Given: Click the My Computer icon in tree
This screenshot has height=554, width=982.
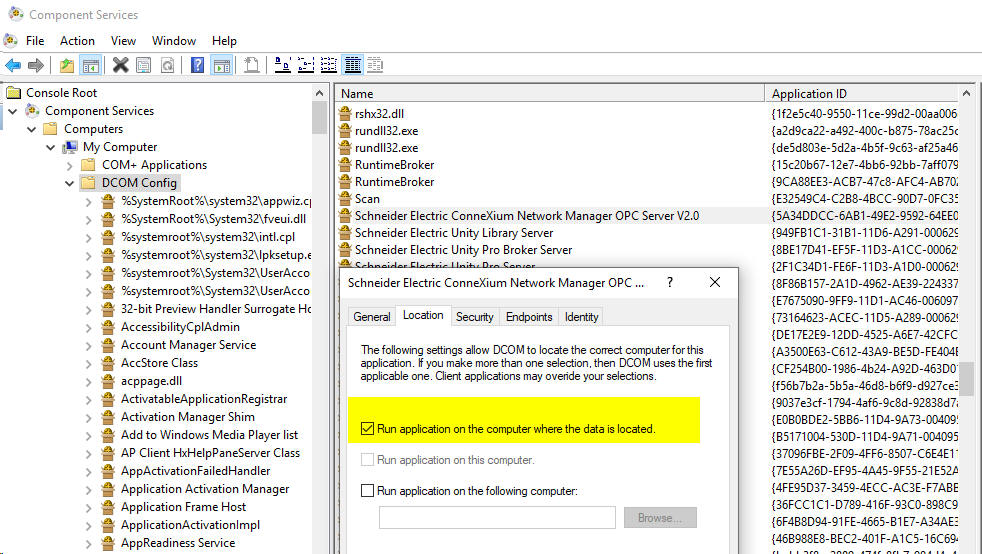Looking at the screenshot, I should click(x=70, y=147).
